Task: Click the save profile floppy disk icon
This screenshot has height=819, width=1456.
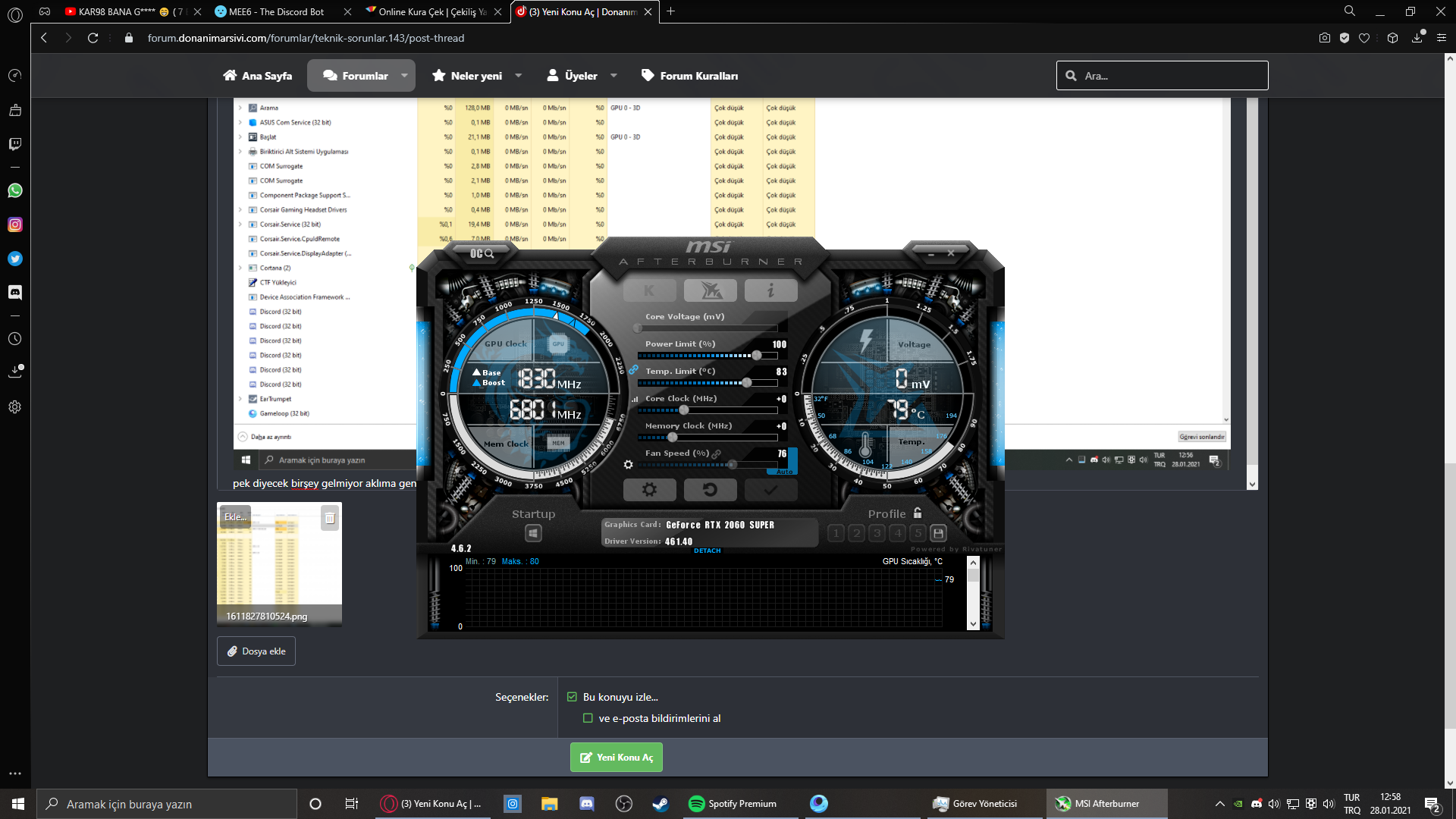Action: coord(938,533)
